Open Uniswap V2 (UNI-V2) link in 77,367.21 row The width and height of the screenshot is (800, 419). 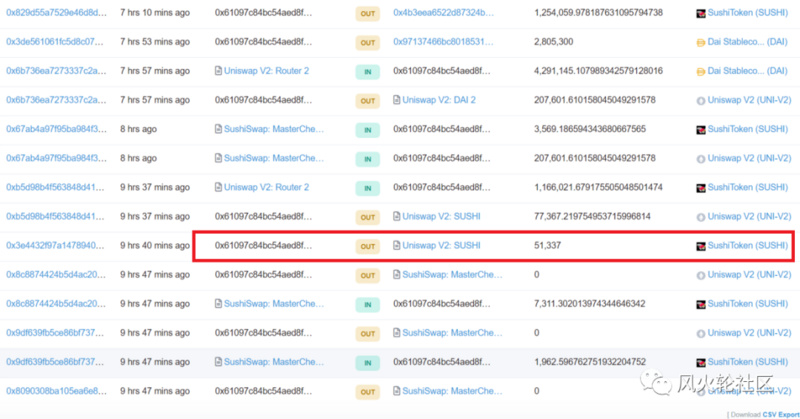click(x=749, y=216)
